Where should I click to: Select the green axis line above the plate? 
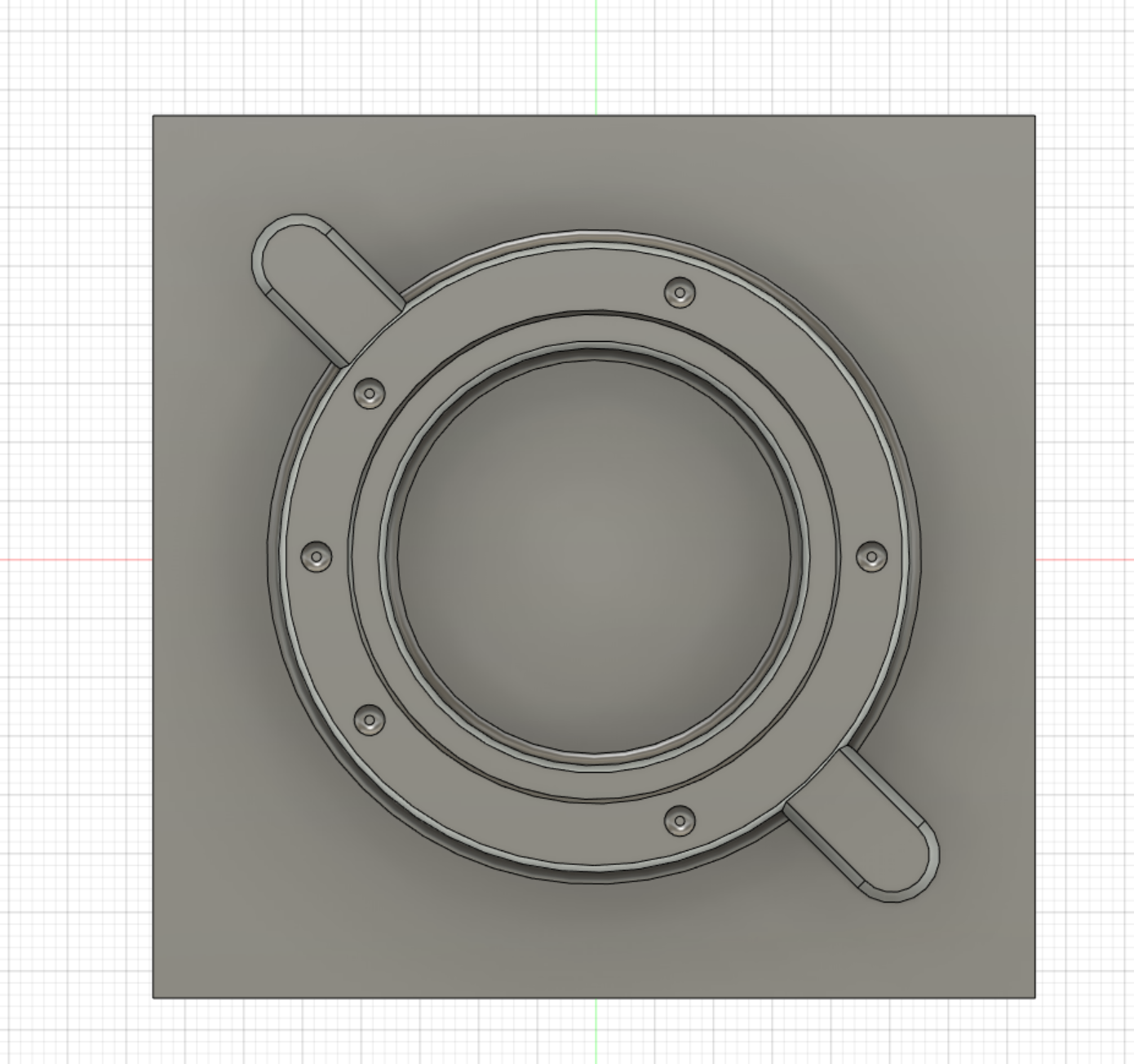point(596,57)
